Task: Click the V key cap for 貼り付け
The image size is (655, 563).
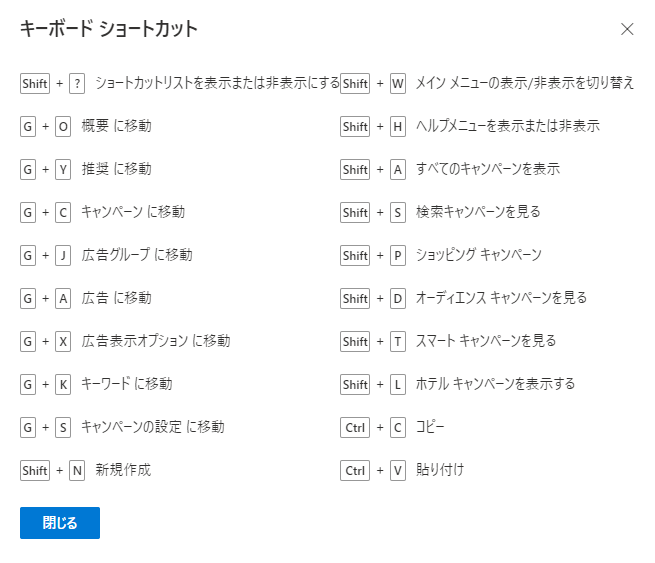Action: pyautogui.click(x=397, y=470)
